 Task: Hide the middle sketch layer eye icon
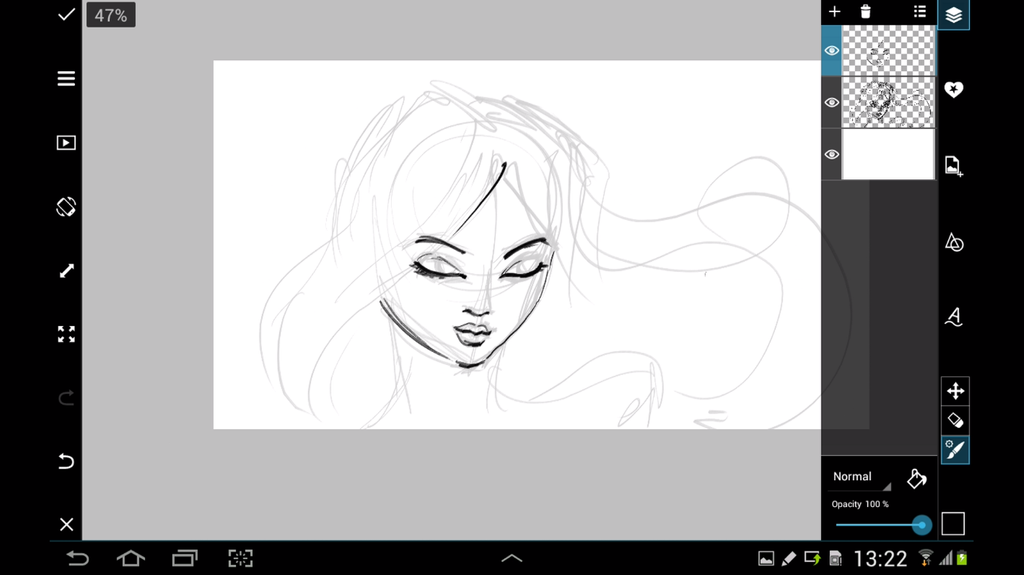point(831,103)
